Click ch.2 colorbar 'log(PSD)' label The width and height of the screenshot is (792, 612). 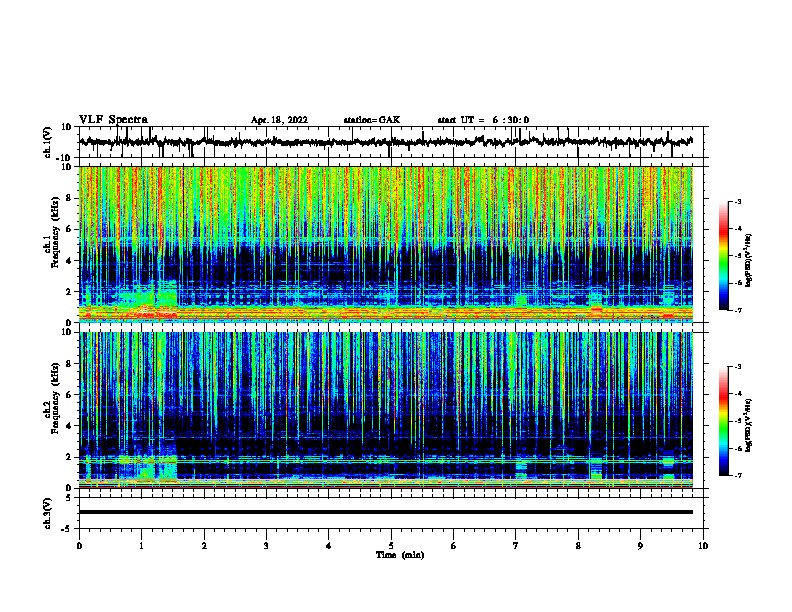[x=748, y=425]
